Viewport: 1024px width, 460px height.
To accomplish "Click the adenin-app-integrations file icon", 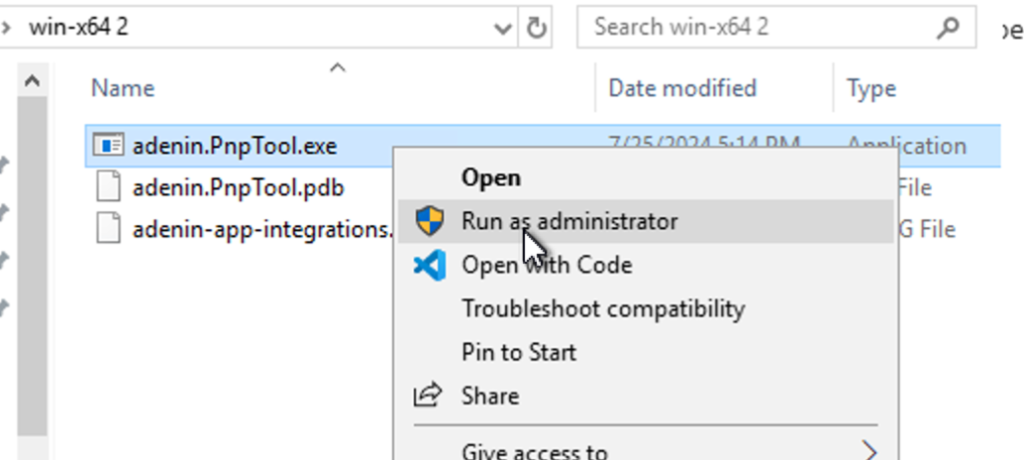I will click(108, 229).
